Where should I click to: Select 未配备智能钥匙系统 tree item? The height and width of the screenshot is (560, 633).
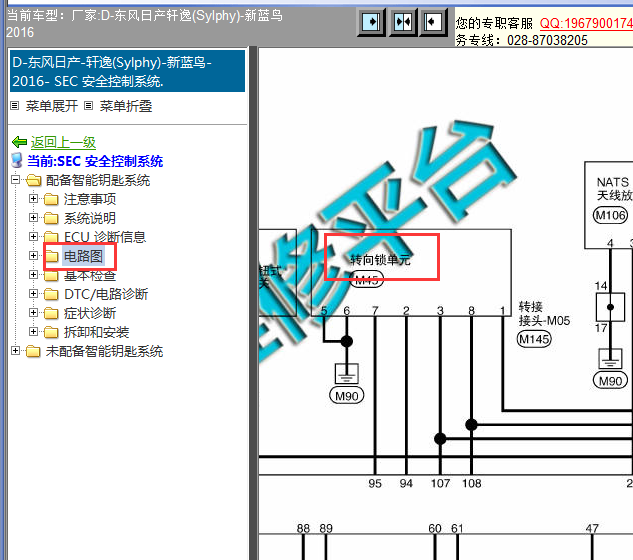104,351
